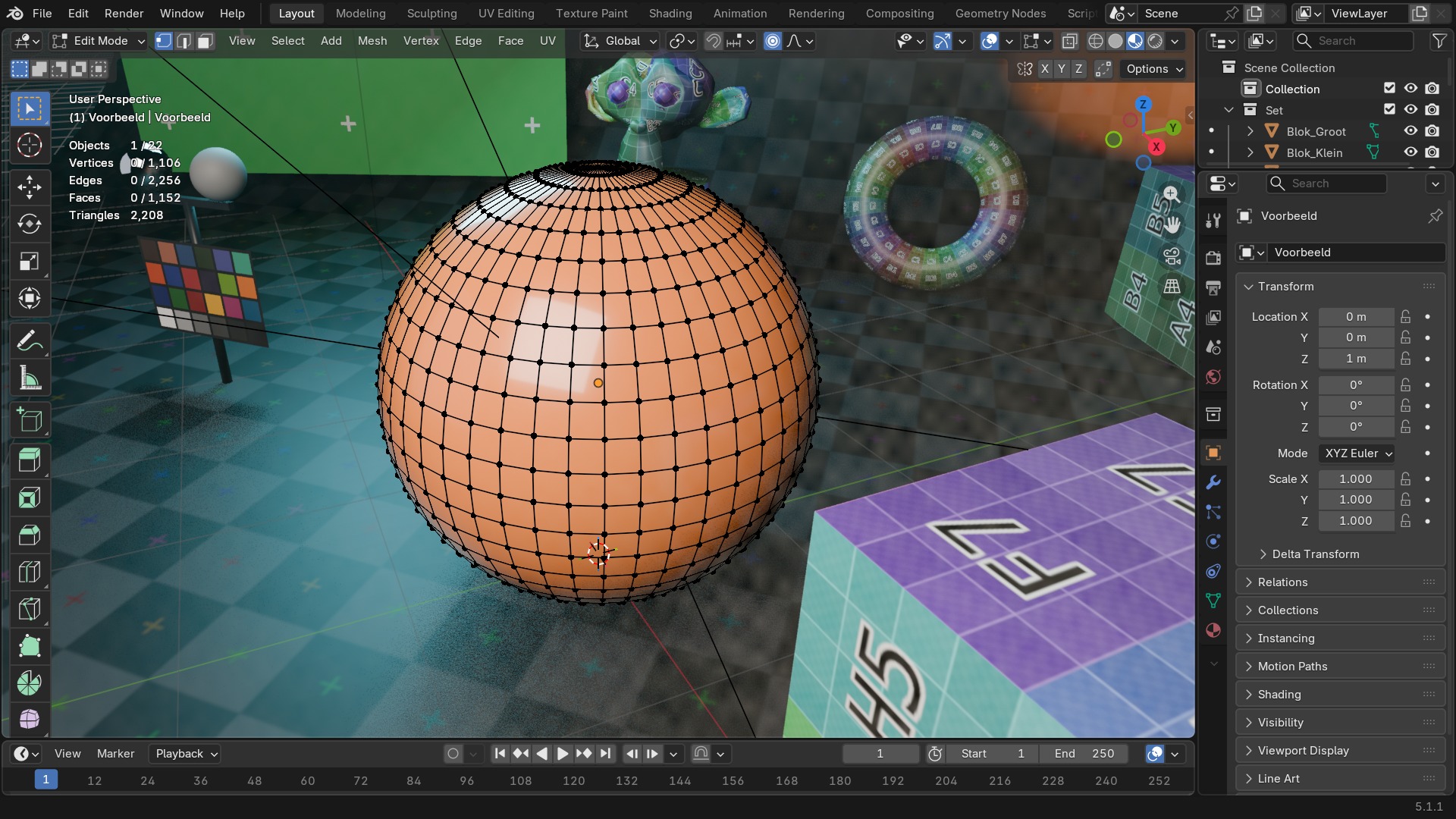Toggle X-ray display

pyautogui.click(x=1069, y=41)
